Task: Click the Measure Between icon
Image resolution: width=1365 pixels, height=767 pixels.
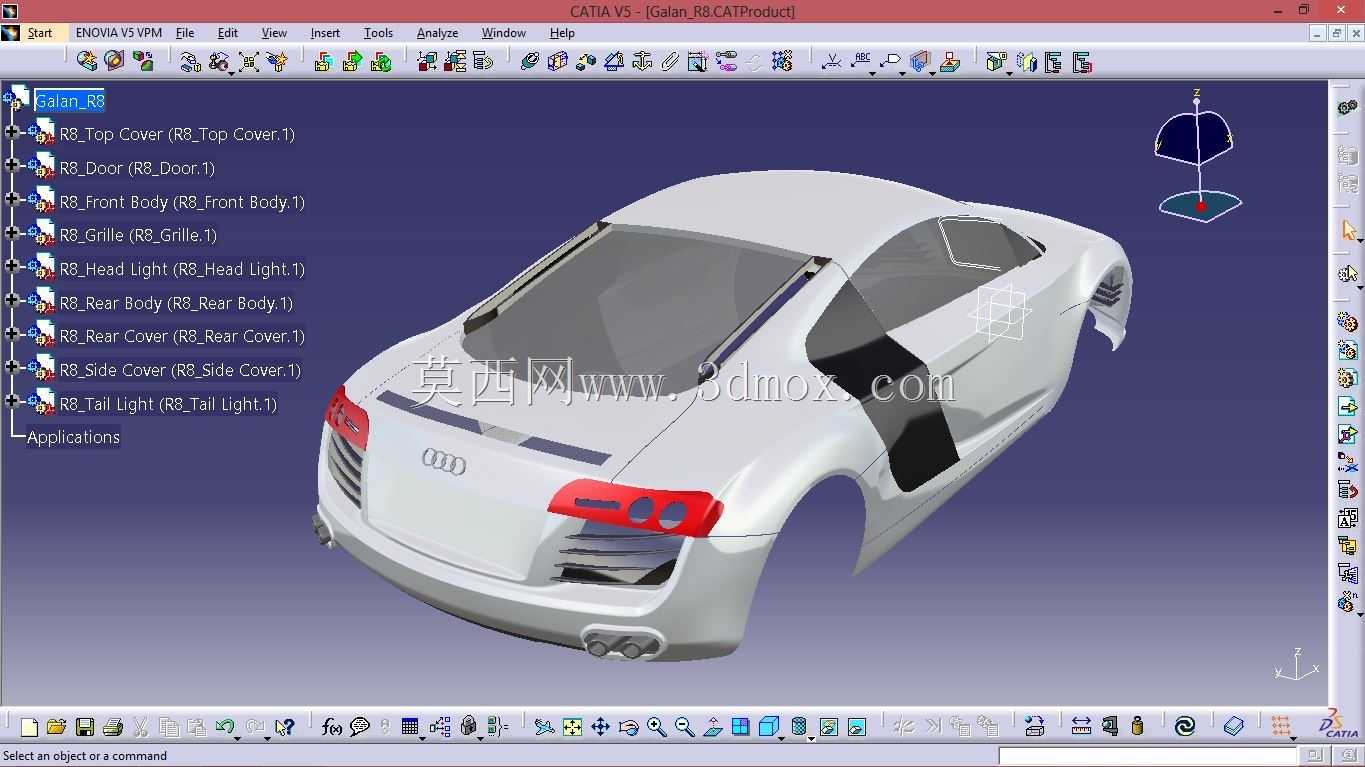Action: 1081,727
